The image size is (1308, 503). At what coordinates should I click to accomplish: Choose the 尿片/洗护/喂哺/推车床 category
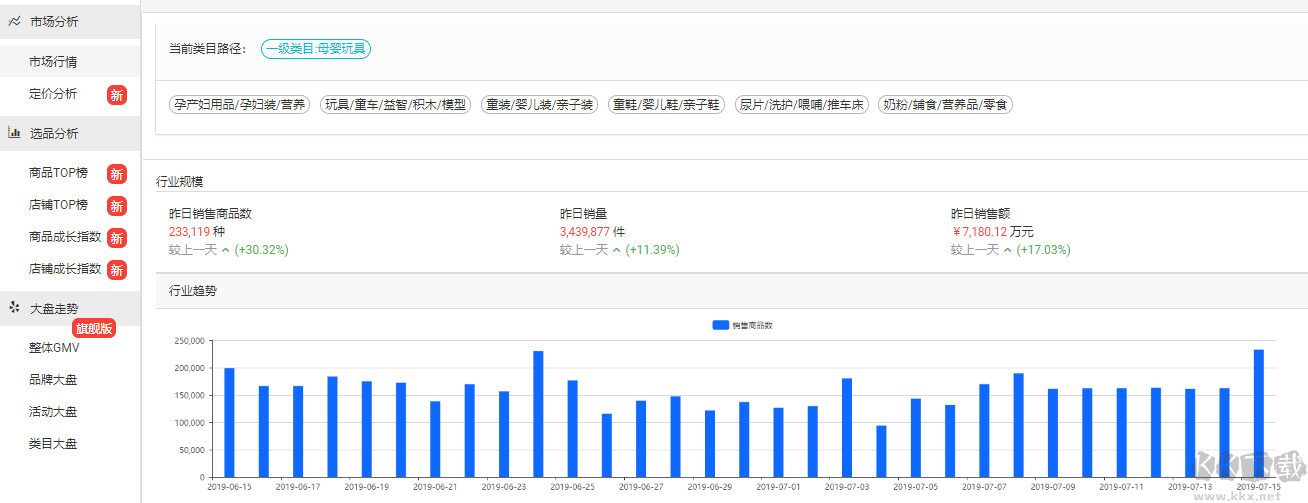tap(801, 104)
